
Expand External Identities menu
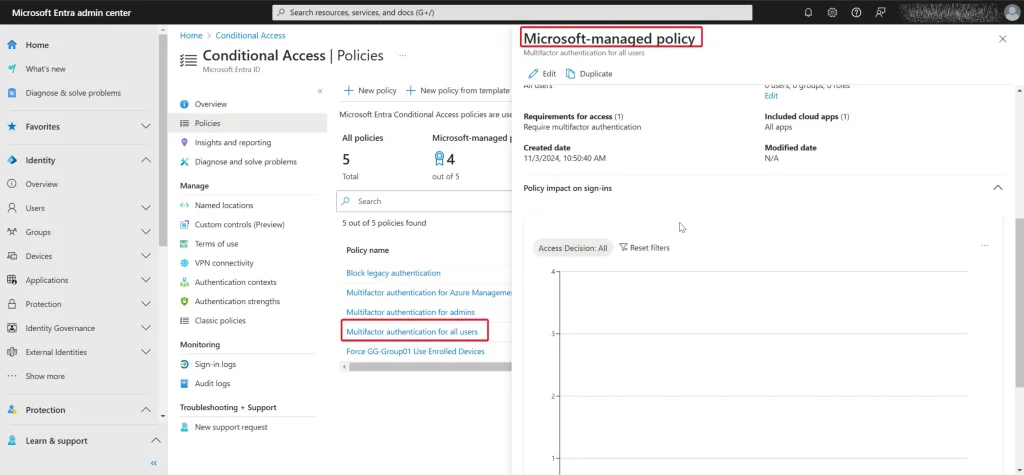coord(146,352)
